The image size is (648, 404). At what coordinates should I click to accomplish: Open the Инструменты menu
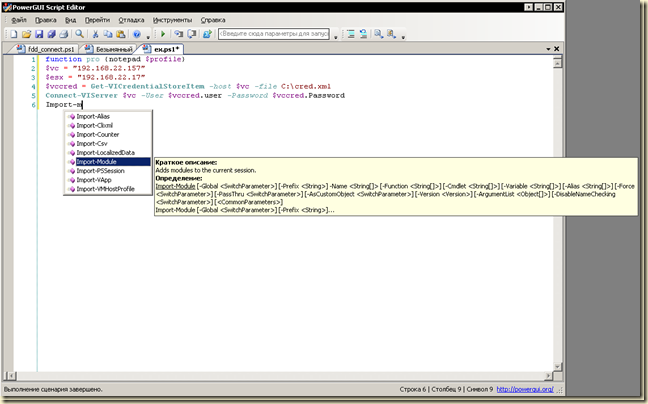point(173,19)
